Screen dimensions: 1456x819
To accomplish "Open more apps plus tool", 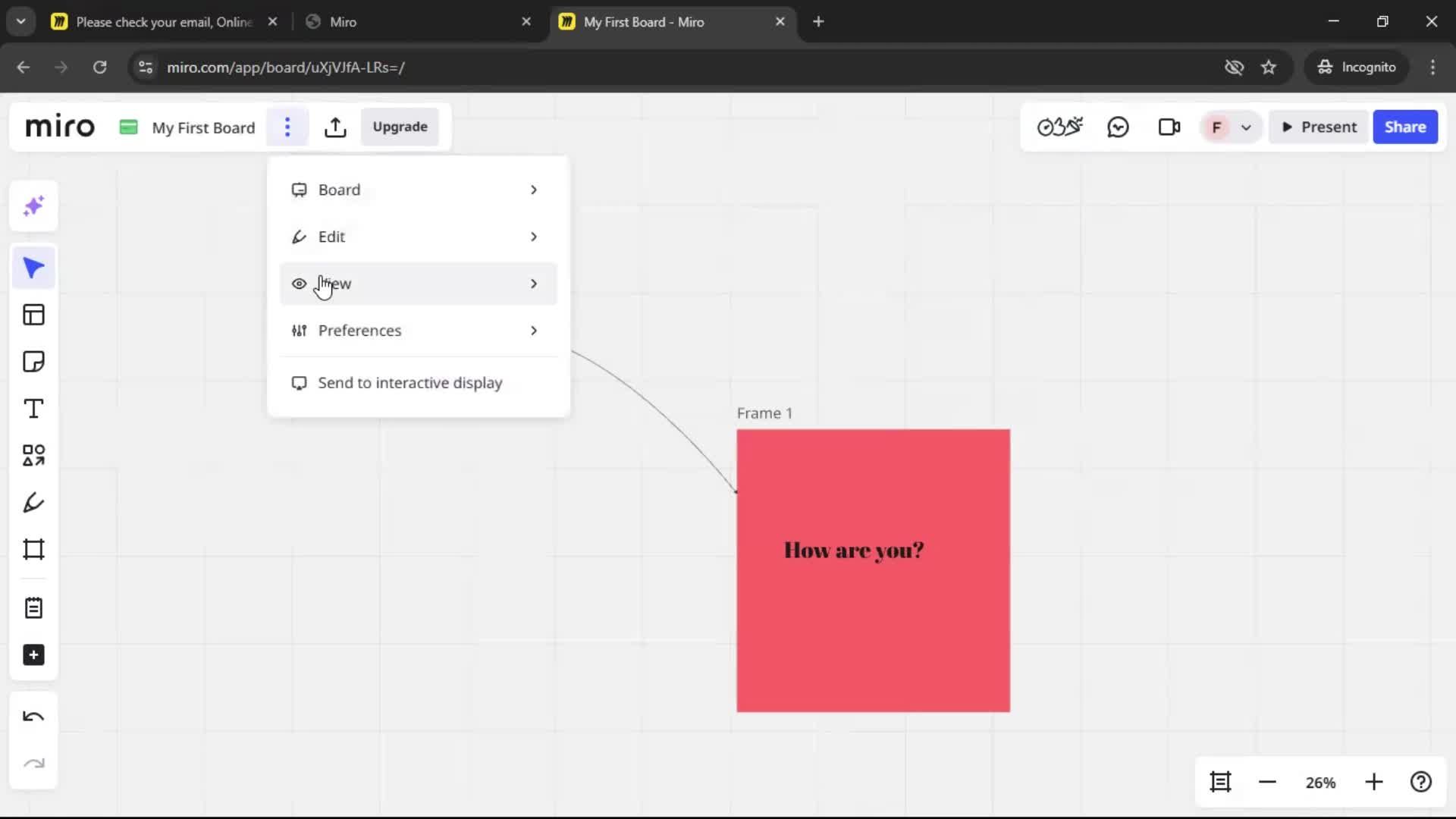I will click(33, 655).
